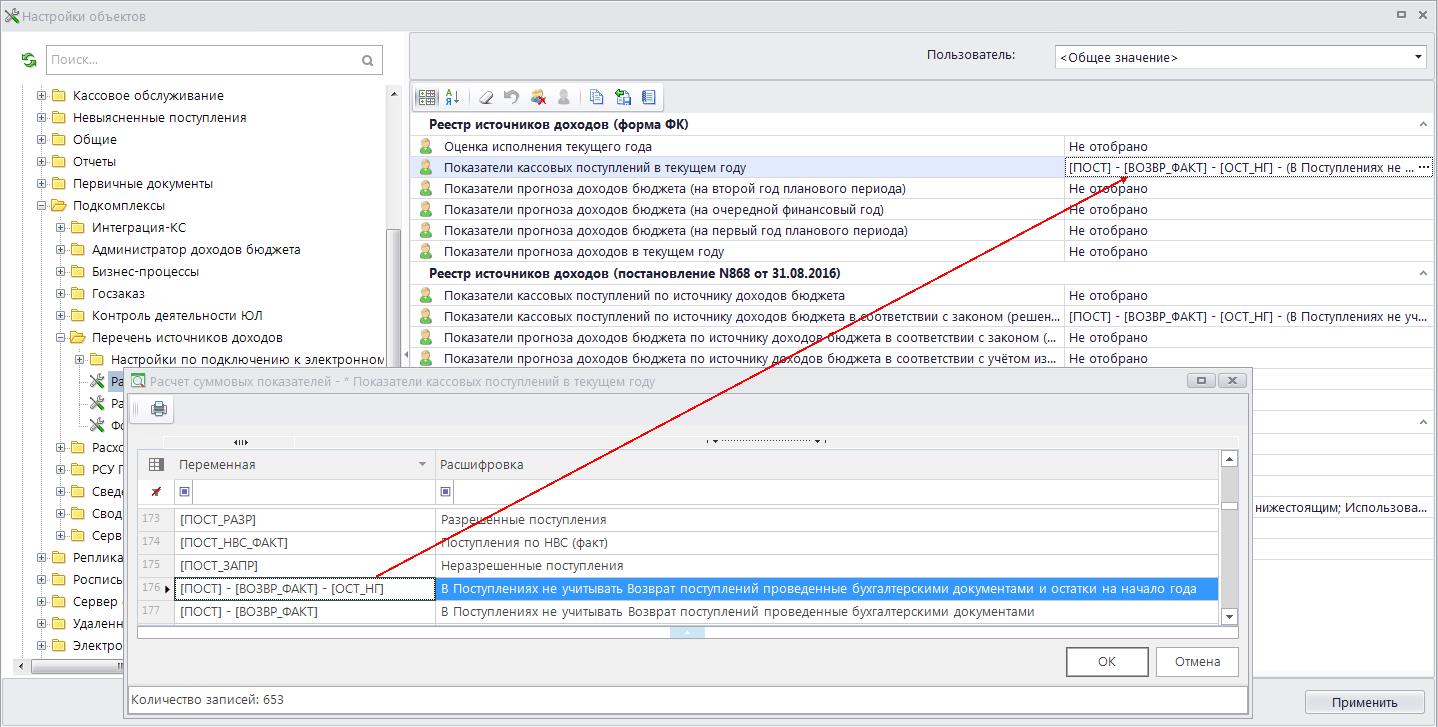Select row [ПОСТ_ЗАПР] in variables grid
Screen dimensions: 1438x727
(304, 566)
